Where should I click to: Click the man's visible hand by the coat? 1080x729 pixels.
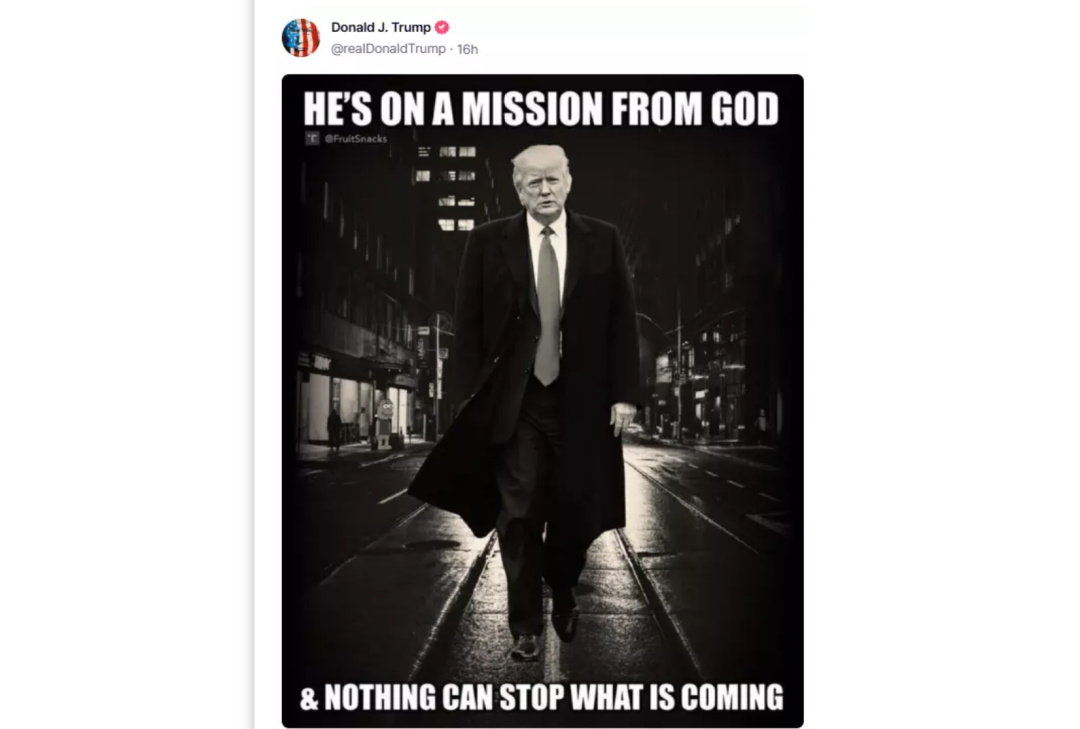623,418
